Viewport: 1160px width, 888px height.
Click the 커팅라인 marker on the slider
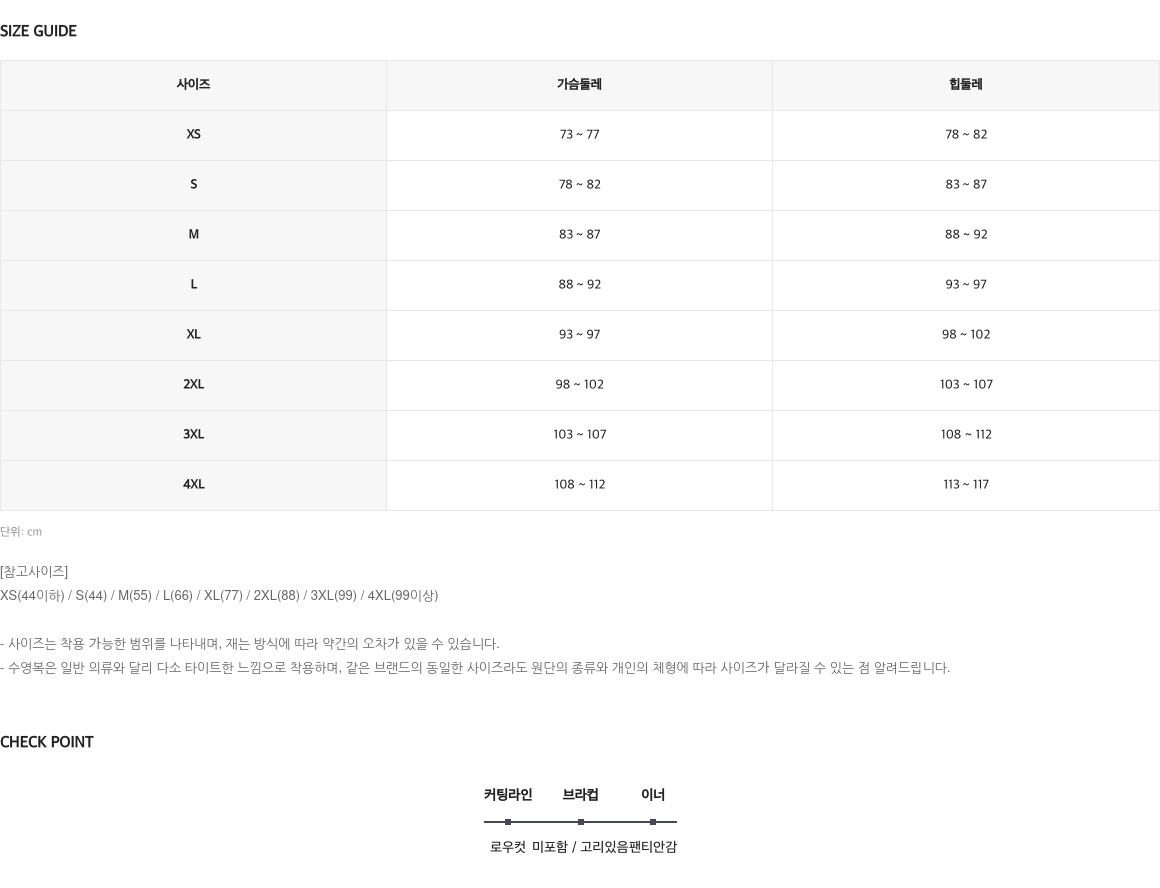tap(508, 822)
